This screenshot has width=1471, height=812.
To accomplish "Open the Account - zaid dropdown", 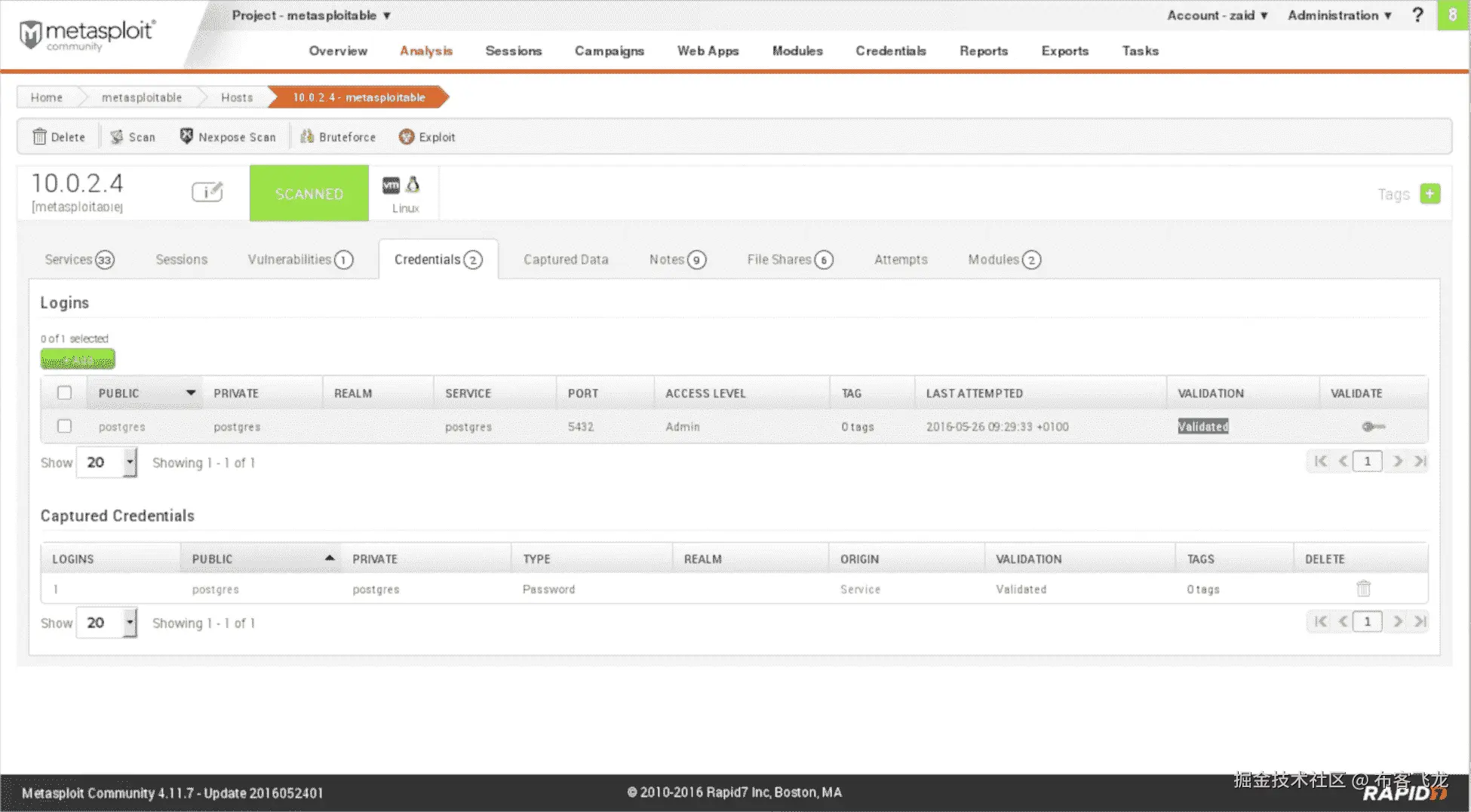I will click(x=1218, y=15).
